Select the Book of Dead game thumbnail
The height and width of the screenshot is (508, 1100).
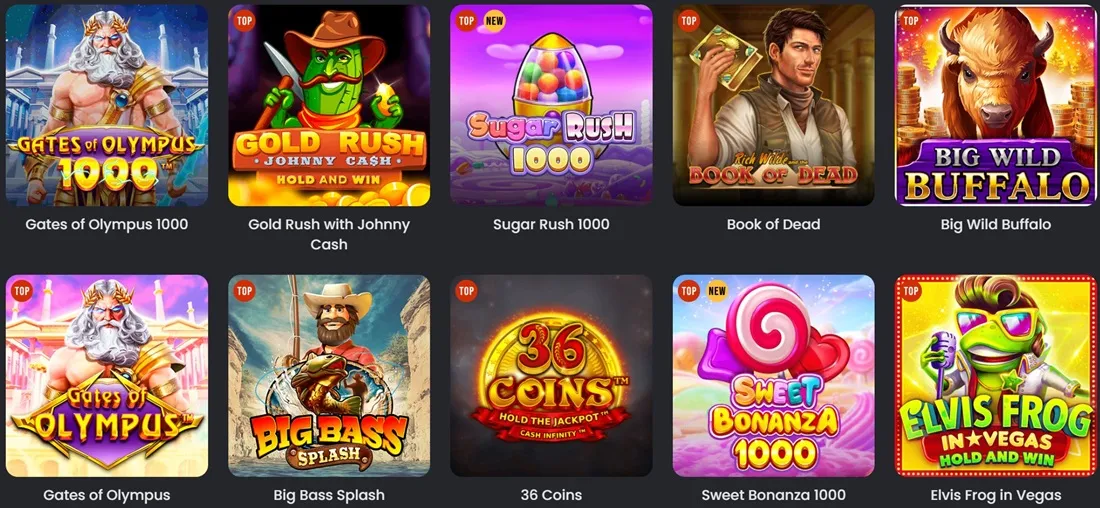[x=774, y=105]
